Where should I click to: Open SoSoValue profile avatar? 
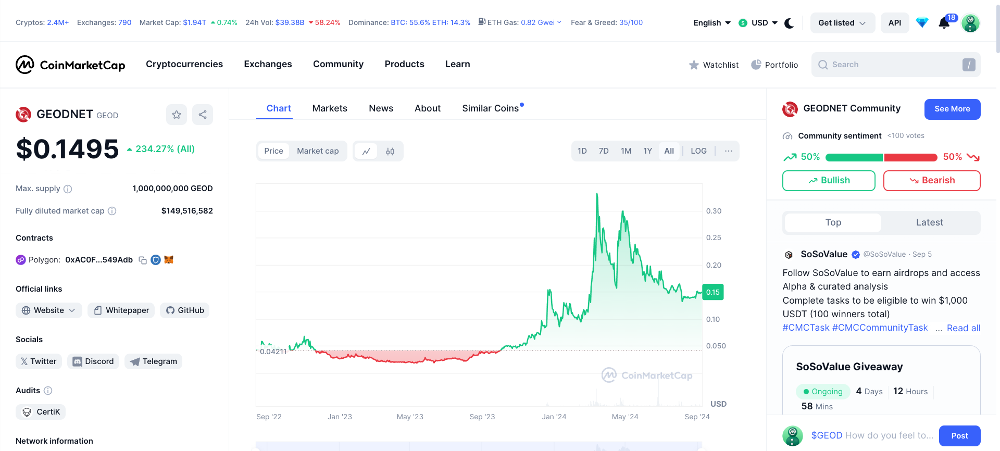pos(788,255)
